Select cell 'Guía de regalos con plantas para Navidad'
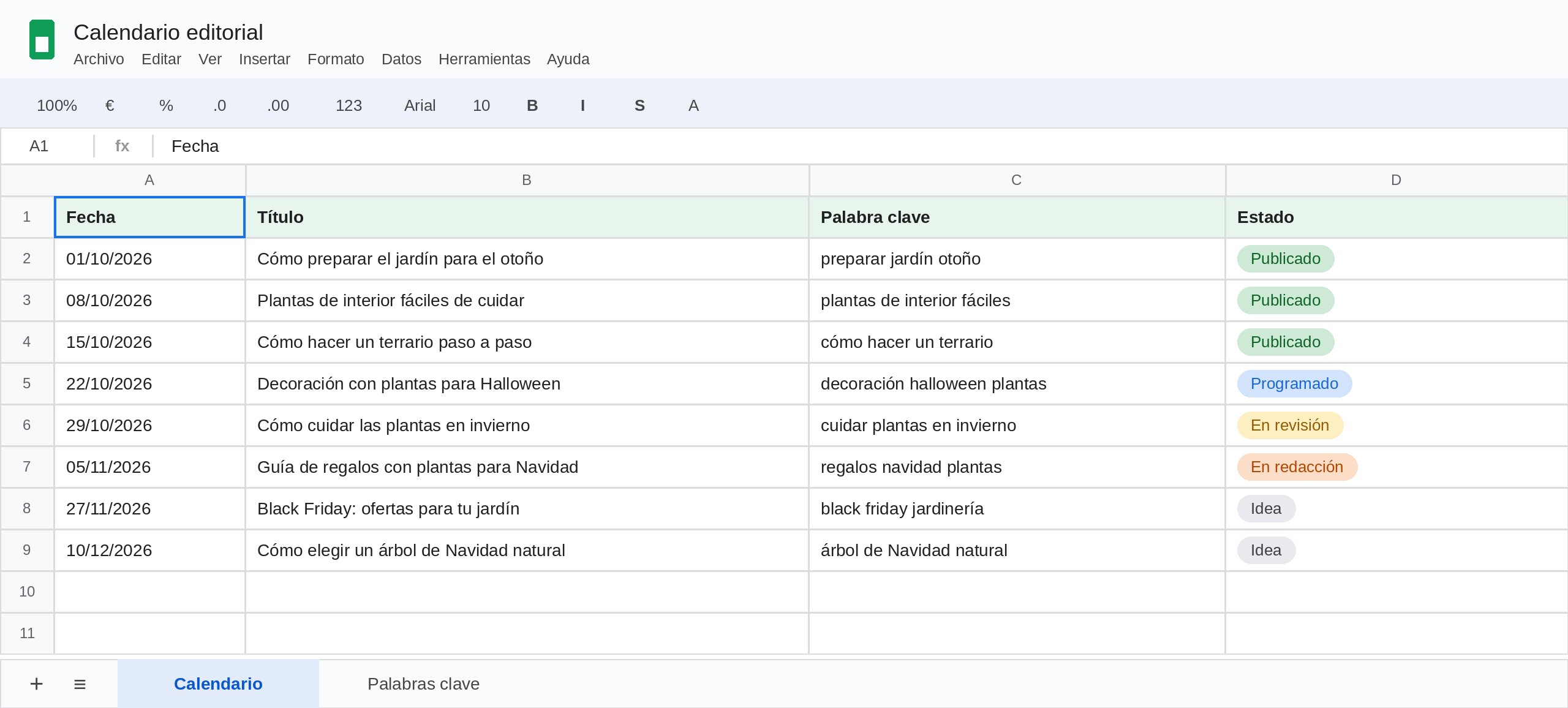 point(527,467)
